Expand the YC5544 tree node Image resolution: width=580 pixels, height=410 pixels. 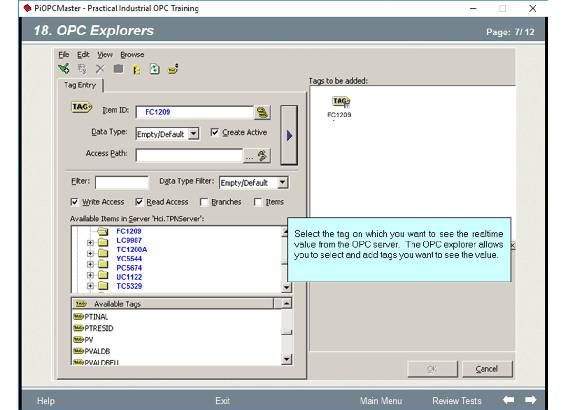pyautogui.click(x=90, y=264)
